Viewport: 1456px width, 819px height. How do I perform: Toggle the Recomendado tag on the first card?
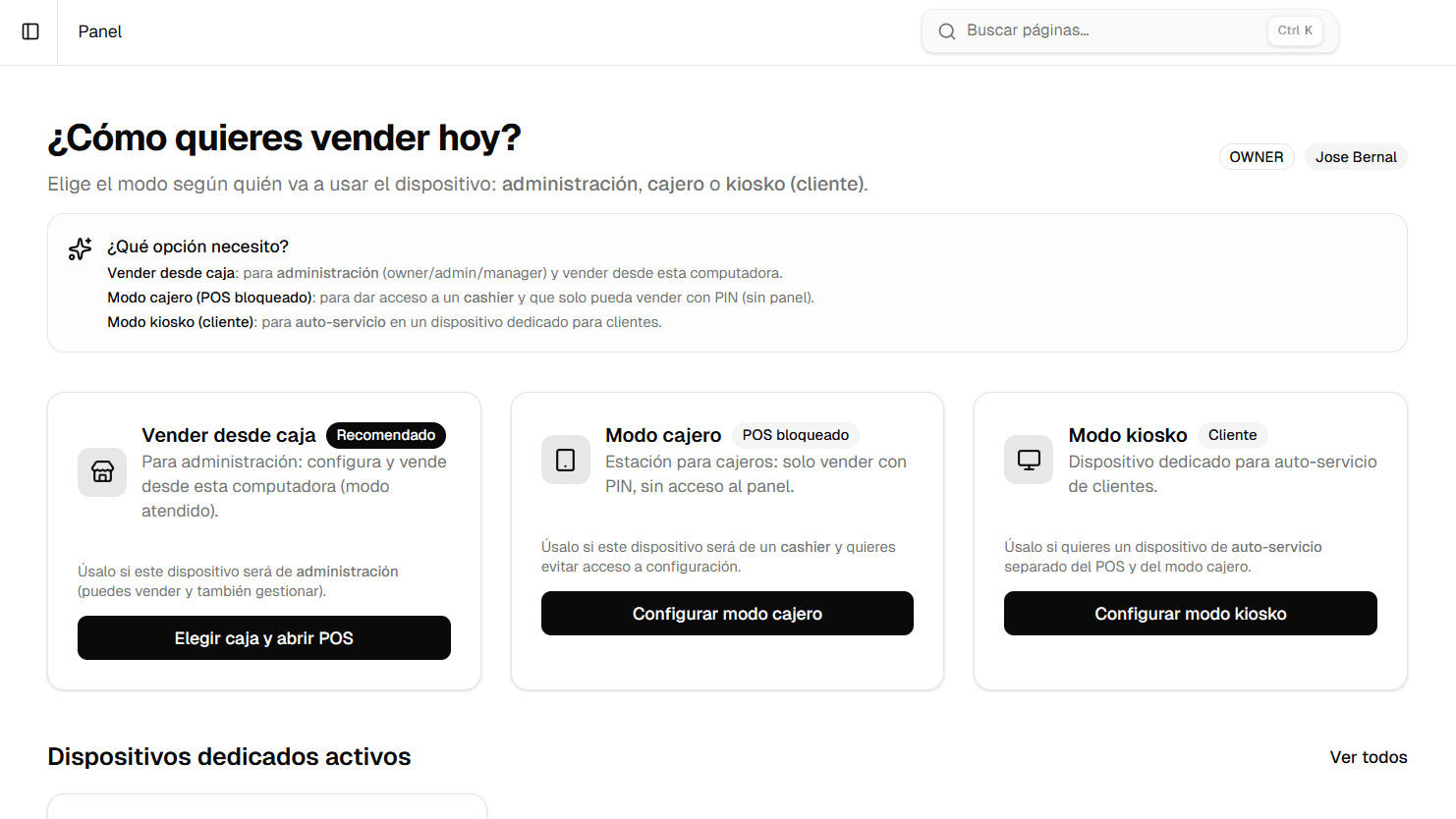pos(385,435)
